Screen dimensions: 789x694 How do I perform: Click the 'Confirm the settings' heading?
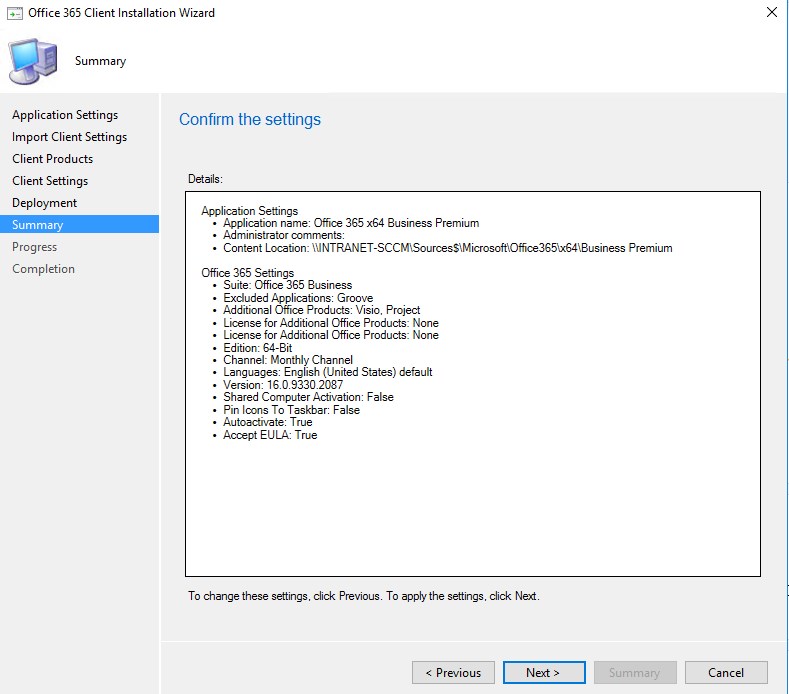(250, 119)
